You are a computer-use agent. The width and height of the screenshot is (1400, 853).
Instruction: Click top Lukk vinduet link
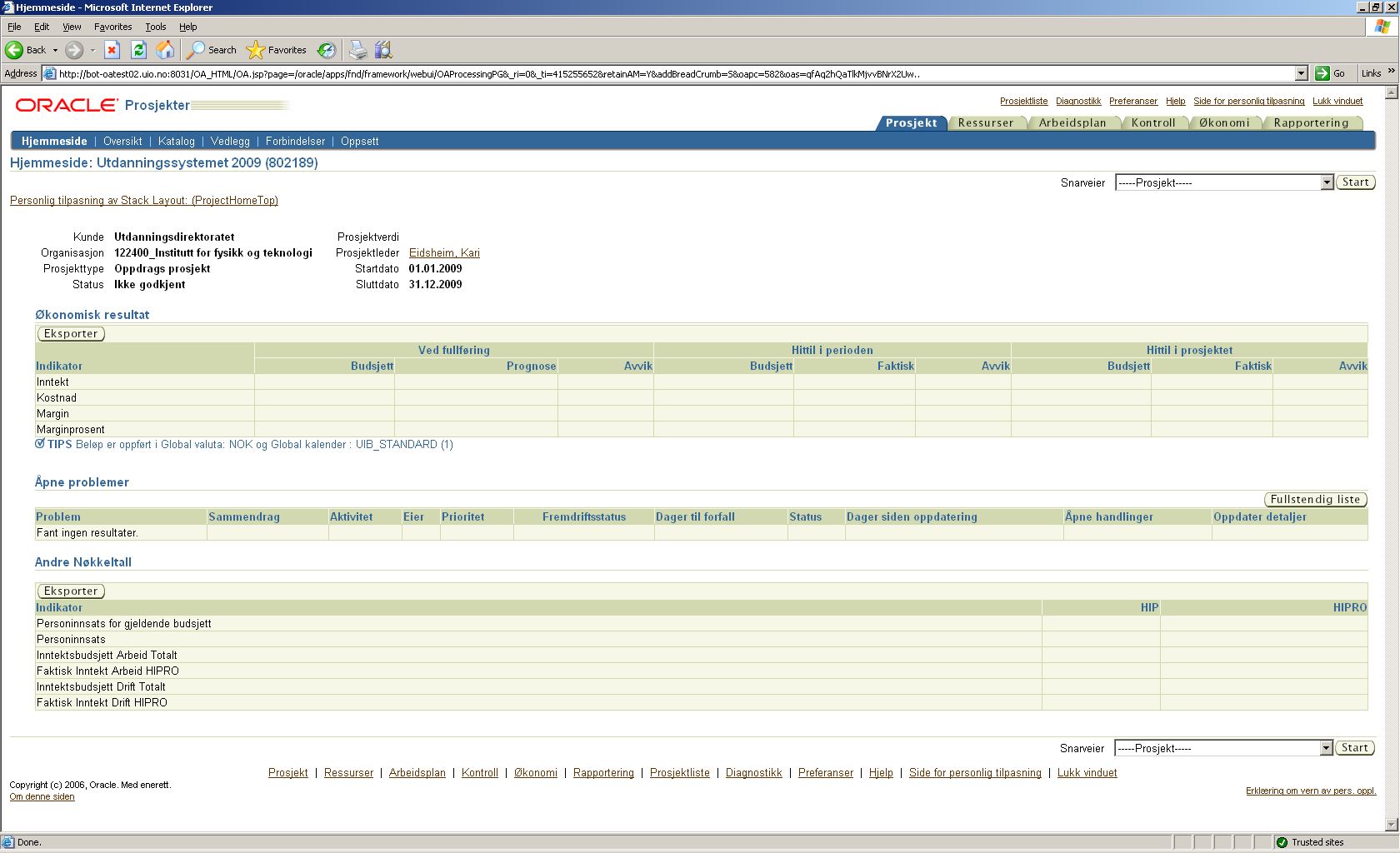pos(1337,101)
